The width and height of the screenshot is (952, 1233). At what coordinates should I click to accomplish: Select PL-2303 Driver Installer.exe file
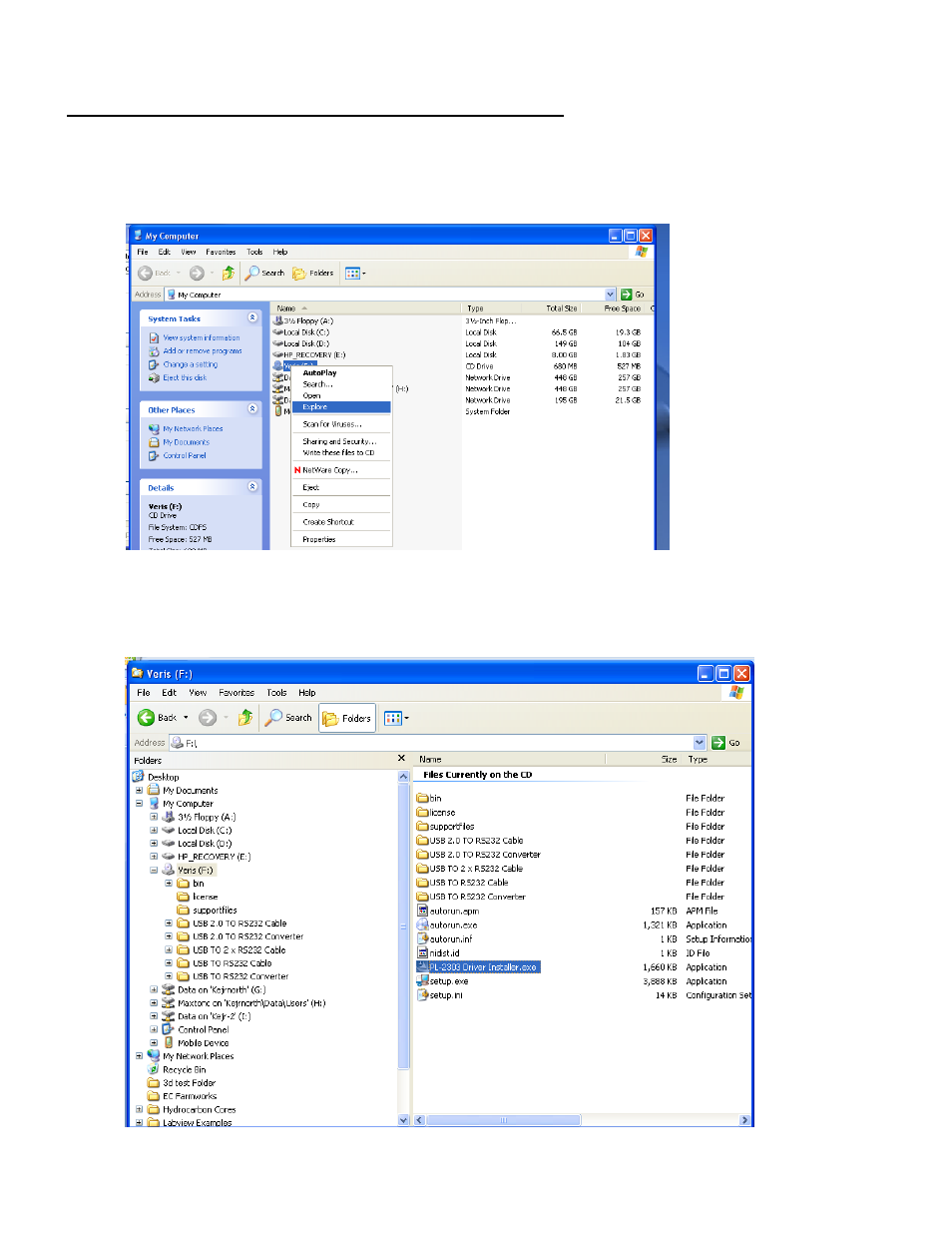[478, 967]
